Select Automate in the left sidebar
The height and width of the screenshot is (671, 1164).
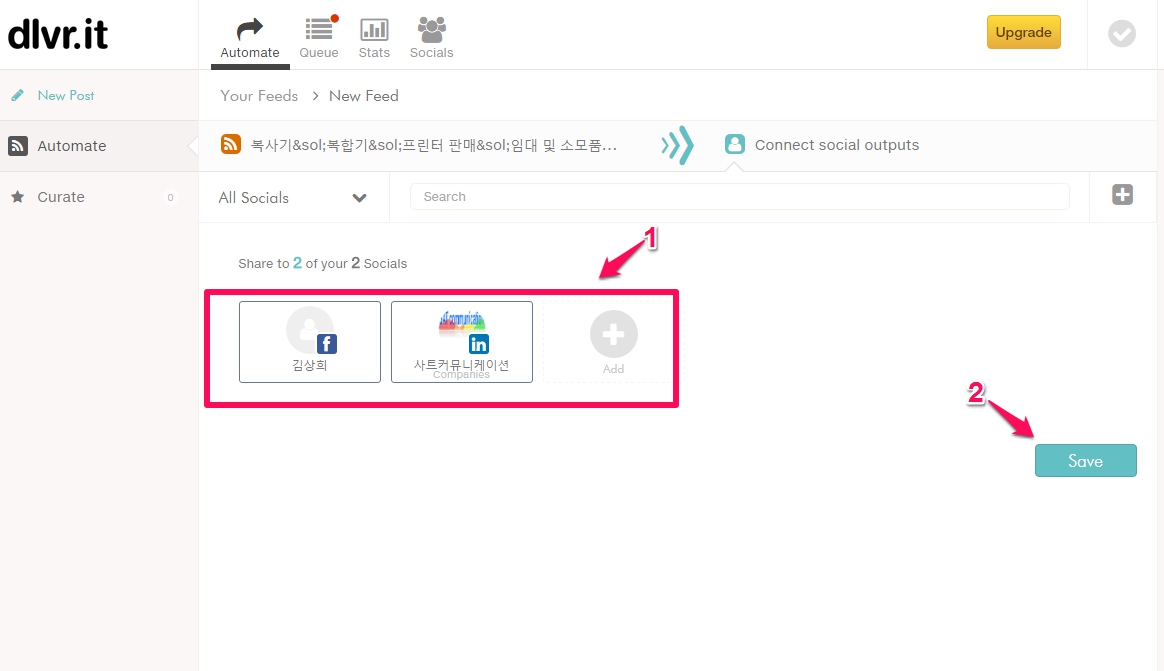[71, 146]
